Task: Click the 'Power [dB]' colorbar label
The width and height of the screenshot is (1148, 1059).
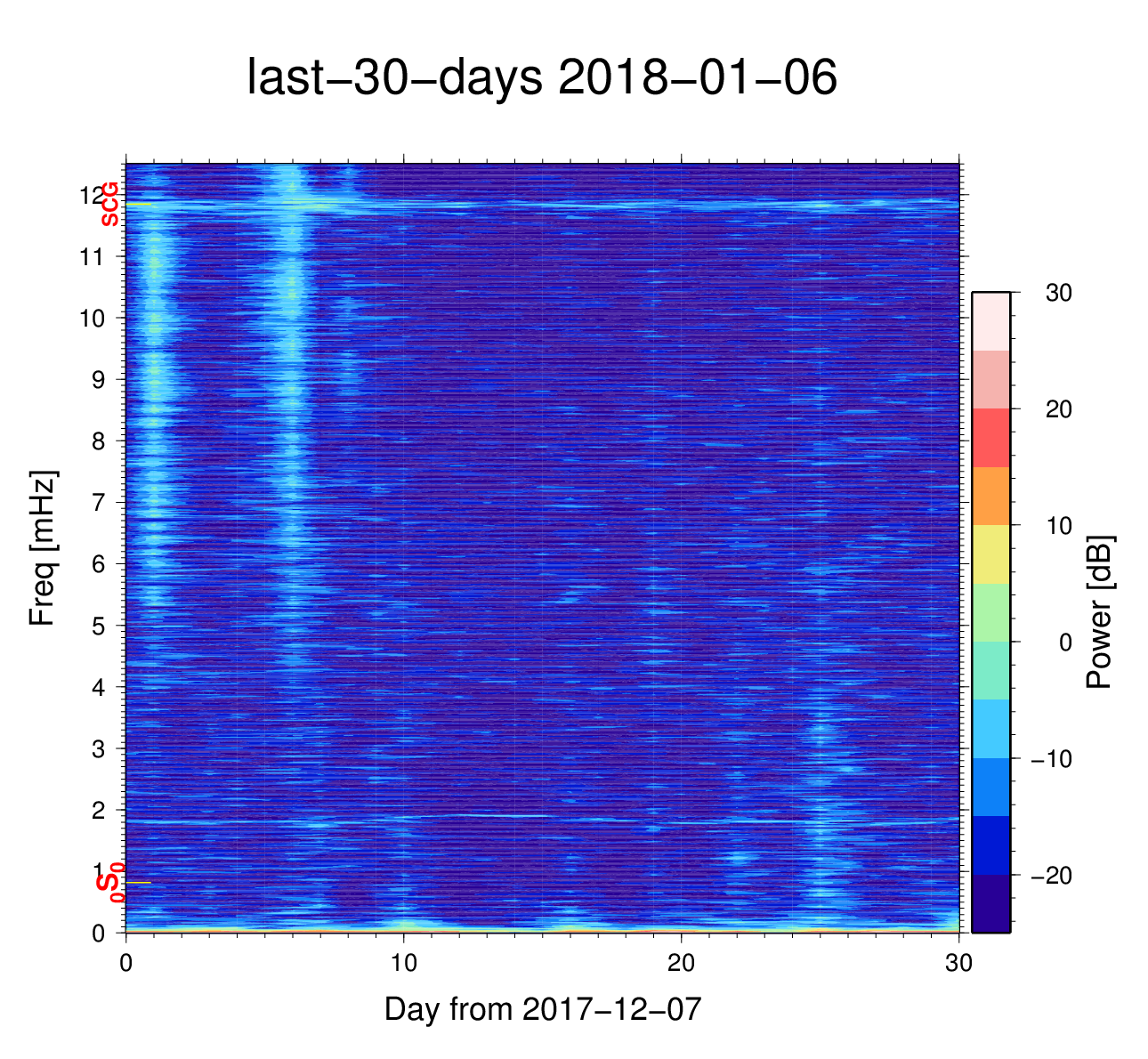Action: pyautogui.click(x=1100, y=612)
